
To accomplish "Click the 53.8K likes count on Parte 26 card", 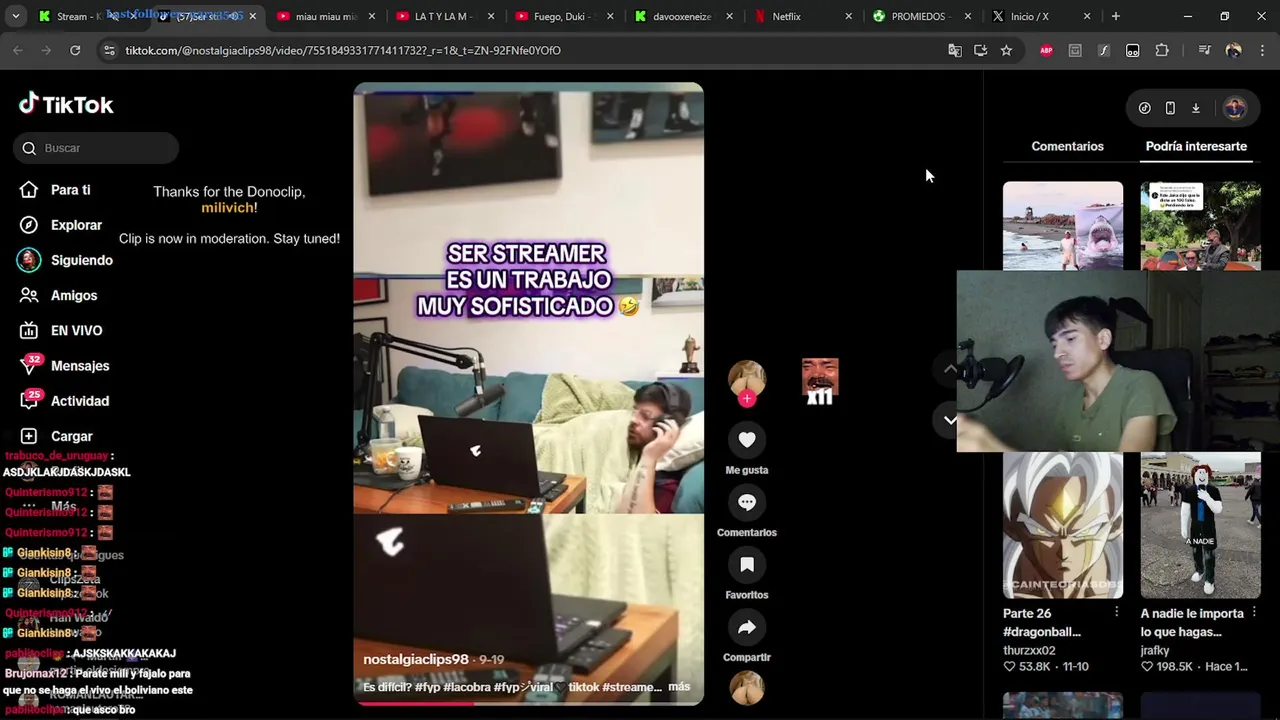I will click(1027, 667).
